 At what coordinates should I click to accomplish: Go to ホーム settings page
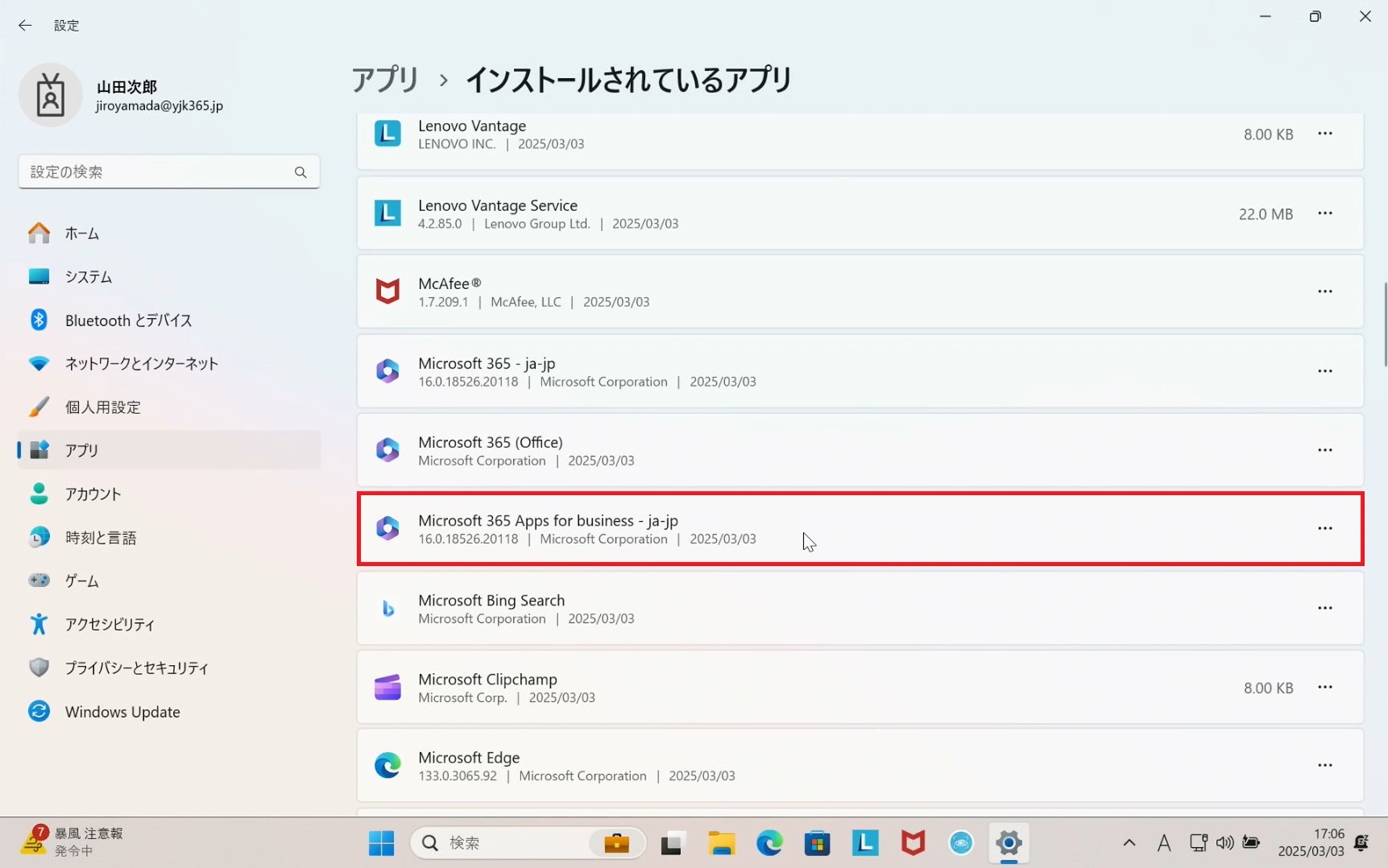tap(168, 233)
